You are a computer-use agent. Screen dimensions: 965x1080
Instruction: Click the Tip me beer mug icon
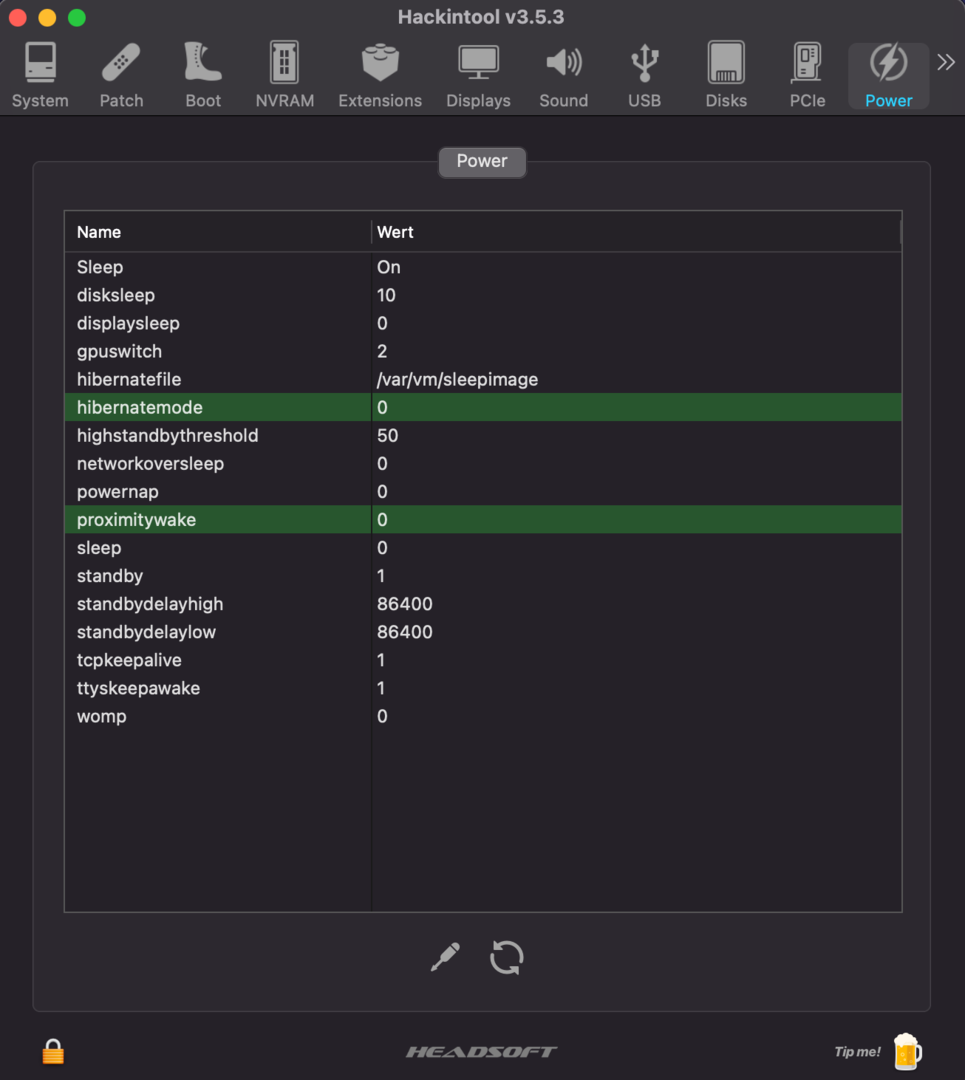907,1052
